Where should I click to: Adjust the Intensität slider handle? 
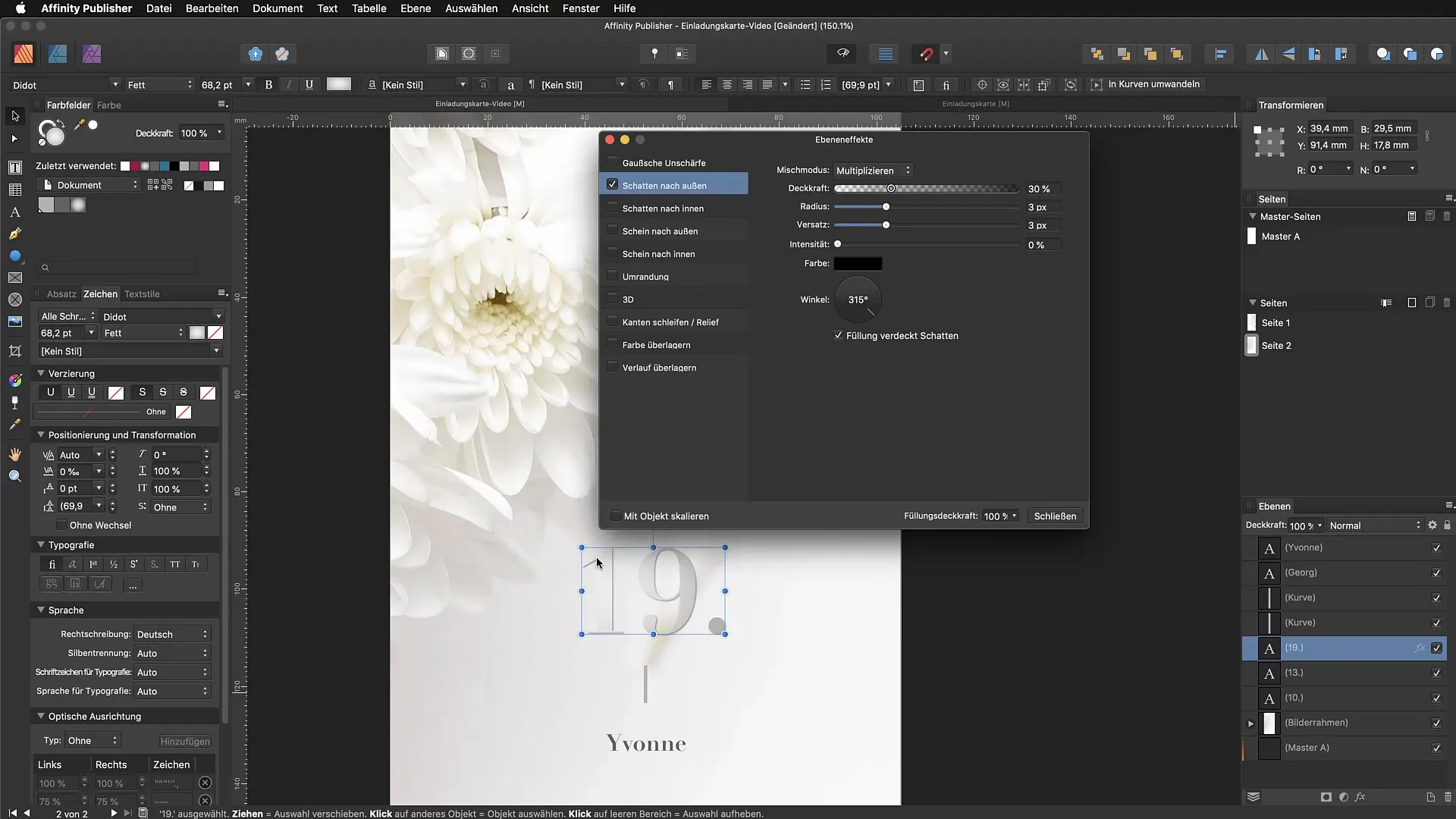coord(837,244)
